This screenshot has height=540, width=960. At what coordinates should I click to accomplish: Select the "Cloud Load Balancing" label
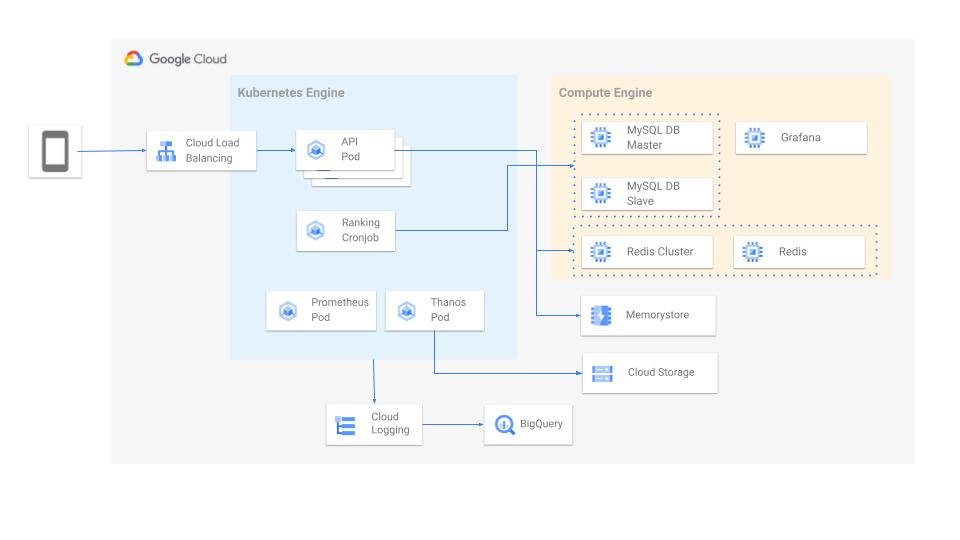tap(212, 150)
